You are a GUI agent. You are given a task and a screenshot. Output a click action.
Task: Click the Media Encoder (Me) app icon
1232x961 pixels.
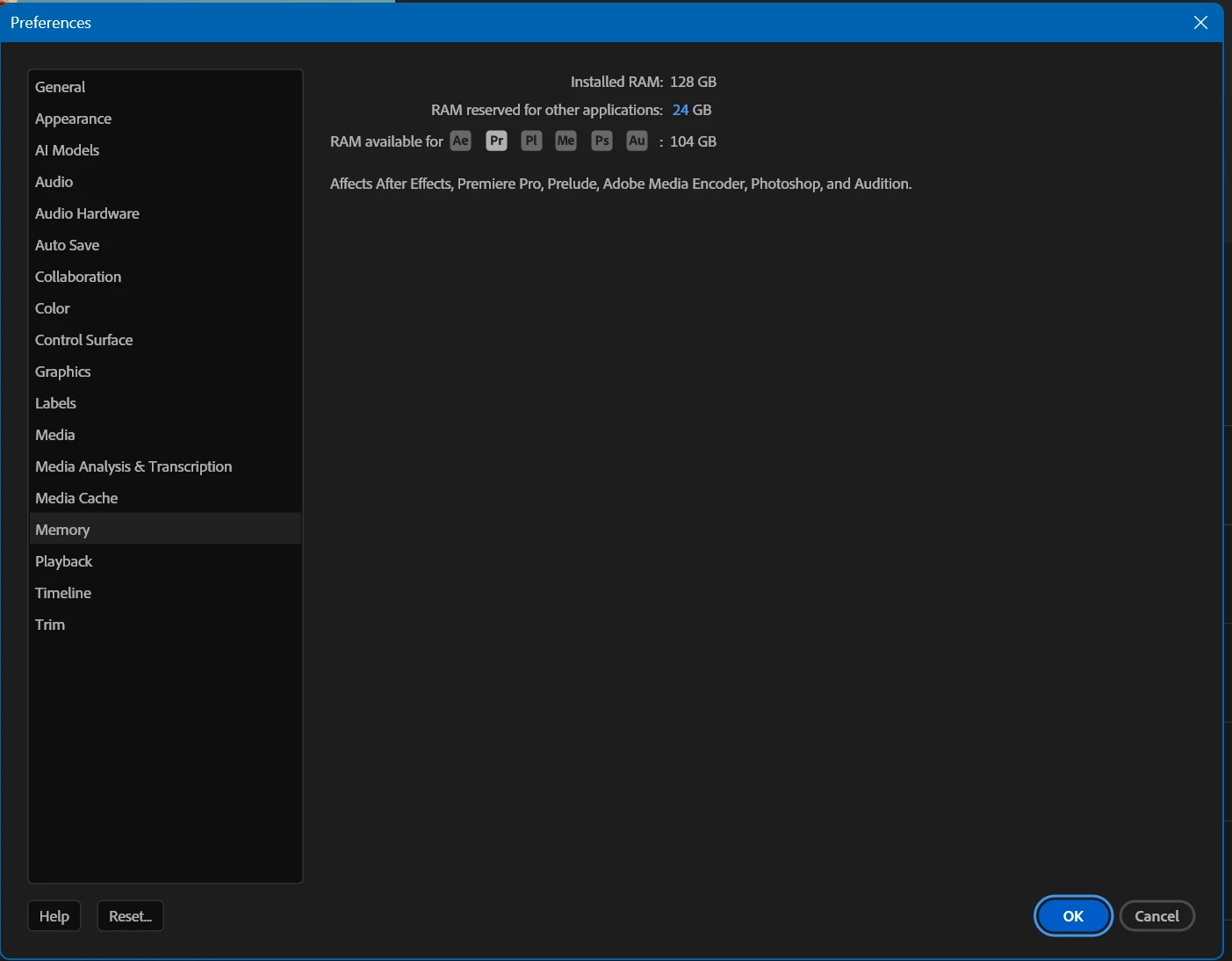pos(566,141)
